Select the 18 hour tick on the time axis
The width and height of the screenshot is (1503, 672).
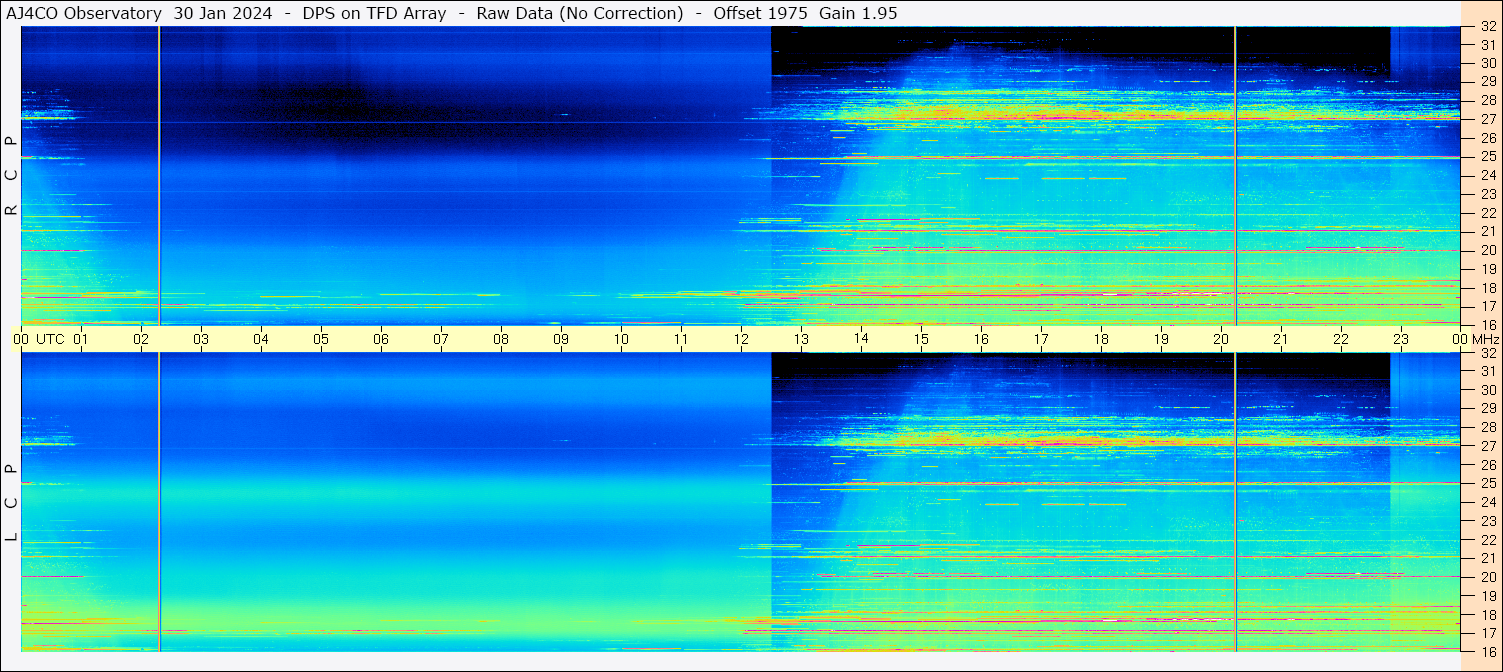coord(1101,339)
